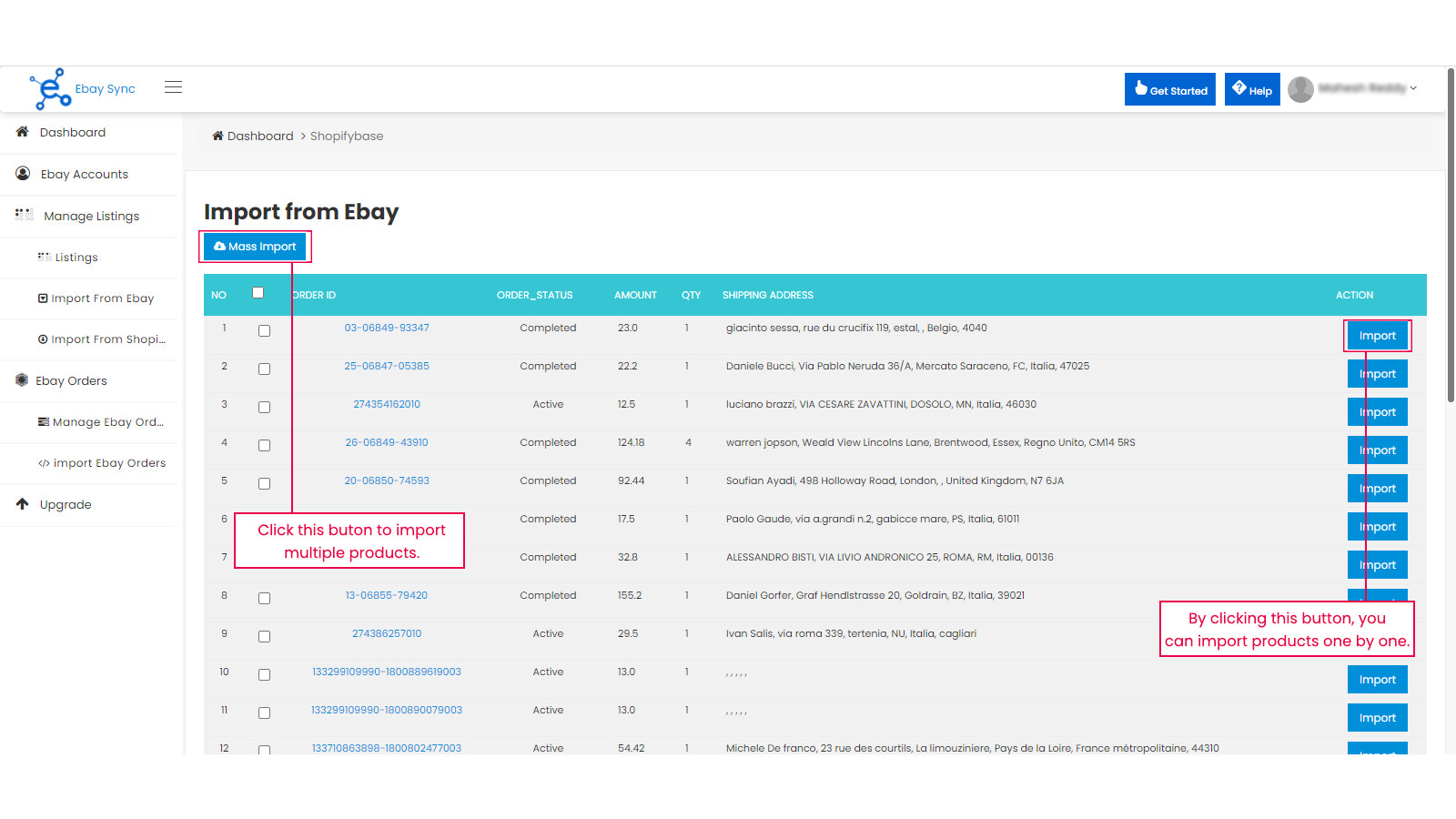Screen dimensions: 1456x819
Task: Click the Upgrade arrow icon
Action: pos(23,503)
